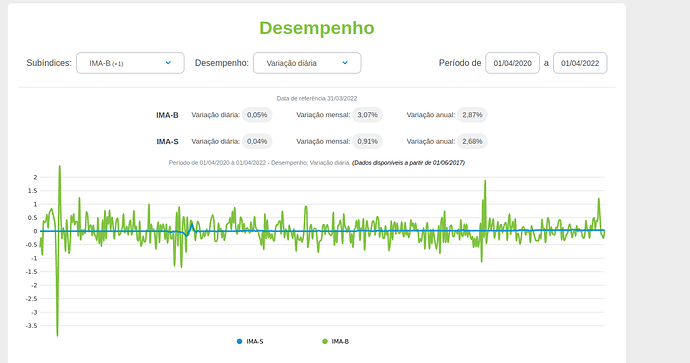Edit the end date 01/04/2022 field
This screenshot has width=690, height=363.
click(x=580, y=63)
